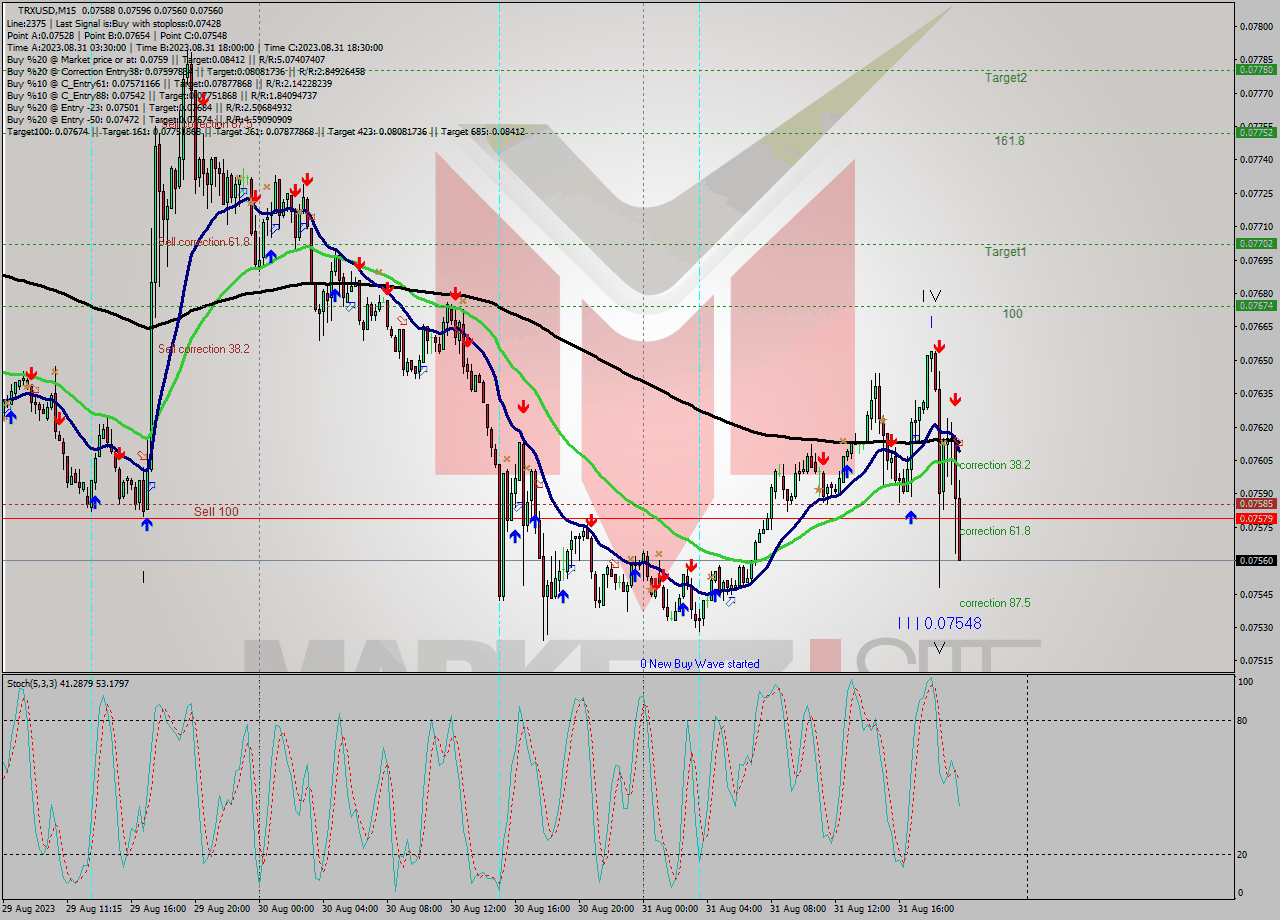
Task: Click the 0.07800 price axis value
Action: 1257,26
